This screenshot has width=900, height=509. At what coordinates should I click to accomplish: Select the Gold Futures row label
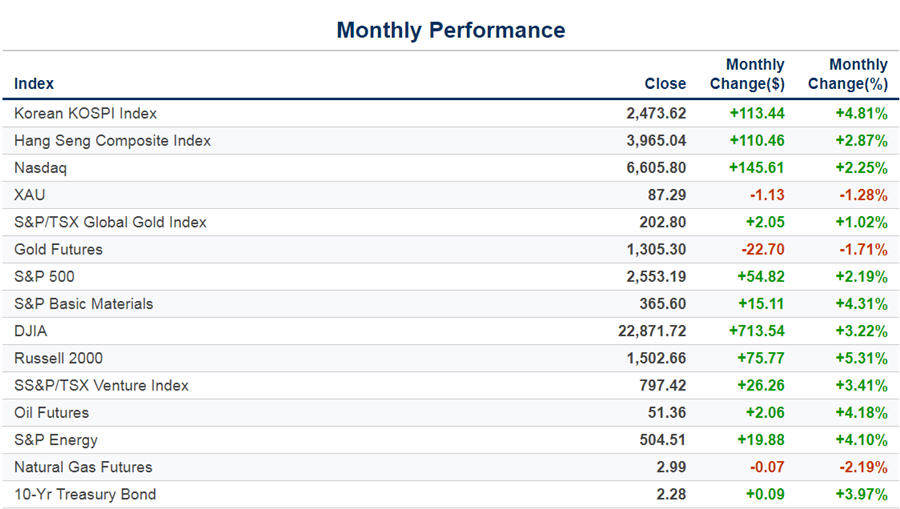pyautogui.click(x=58, y=249)
